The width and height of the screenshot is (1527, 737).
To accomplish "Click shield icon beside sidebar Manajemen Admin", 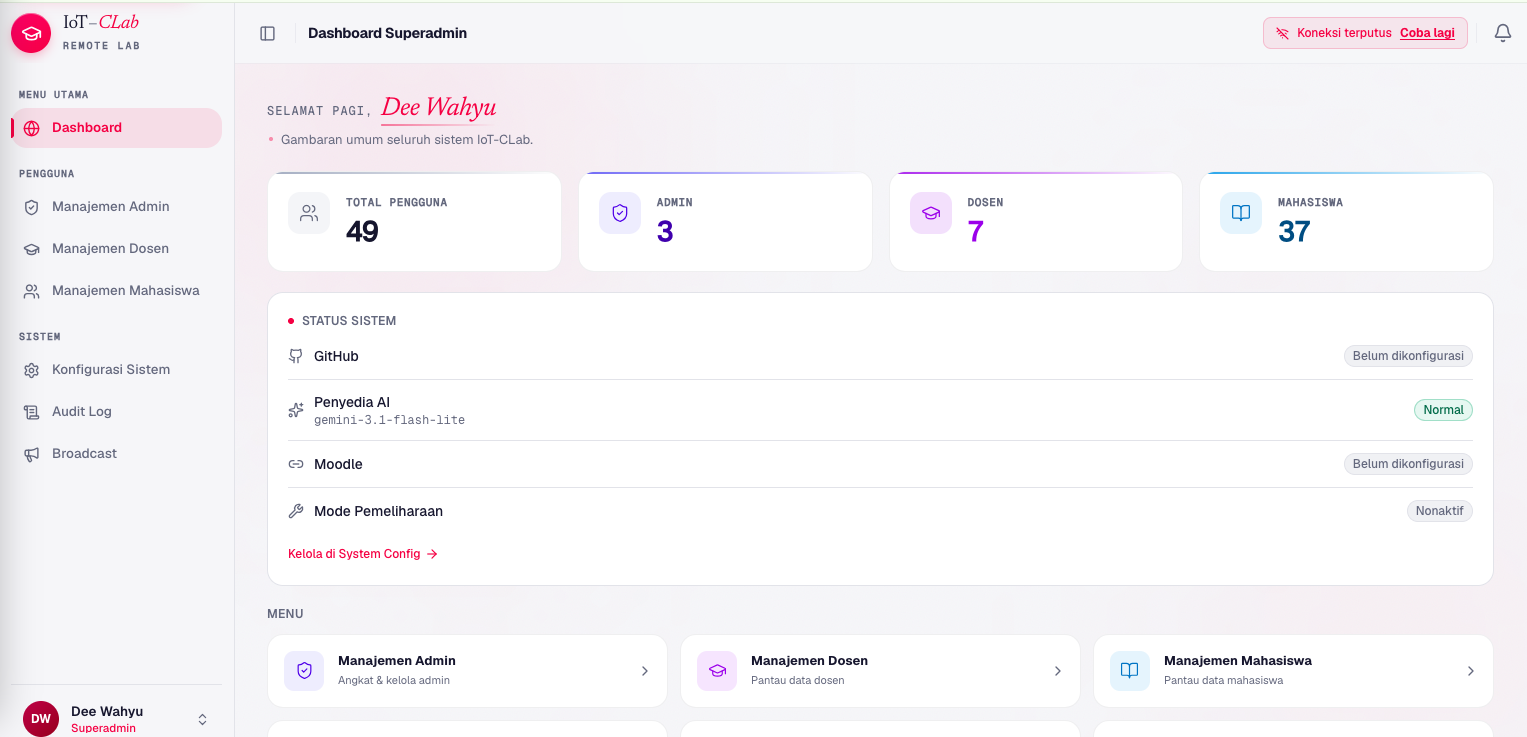I will [x=32, y=207].
